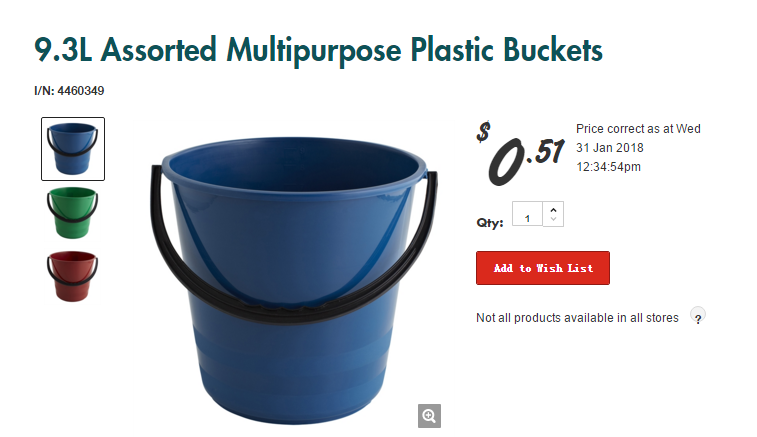Select the green bucket thumbnail

(x=72, y=213)
